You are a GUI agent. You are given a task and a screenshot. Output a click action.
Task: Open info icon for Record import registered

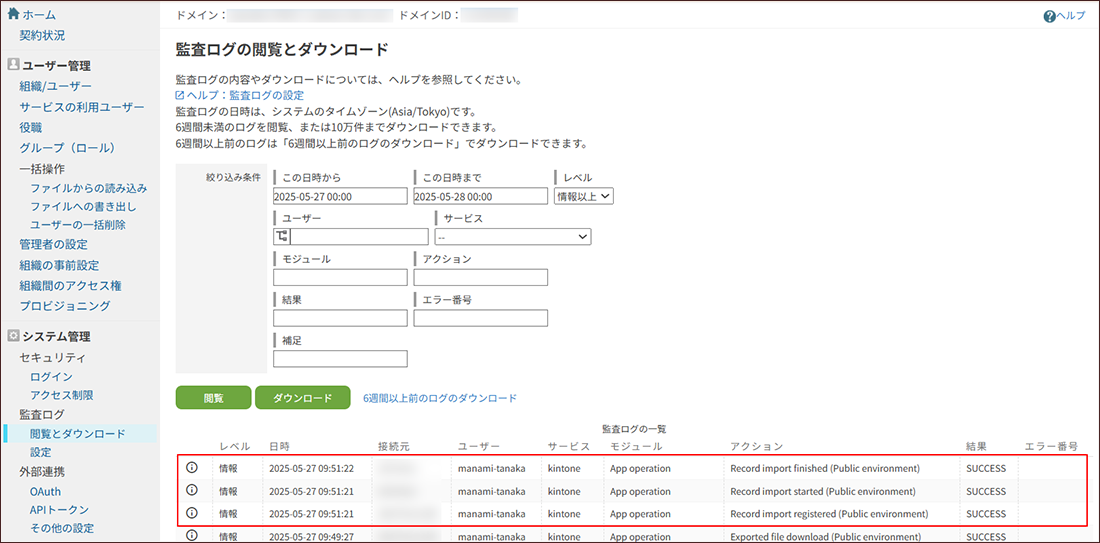[x=193, y=514]
